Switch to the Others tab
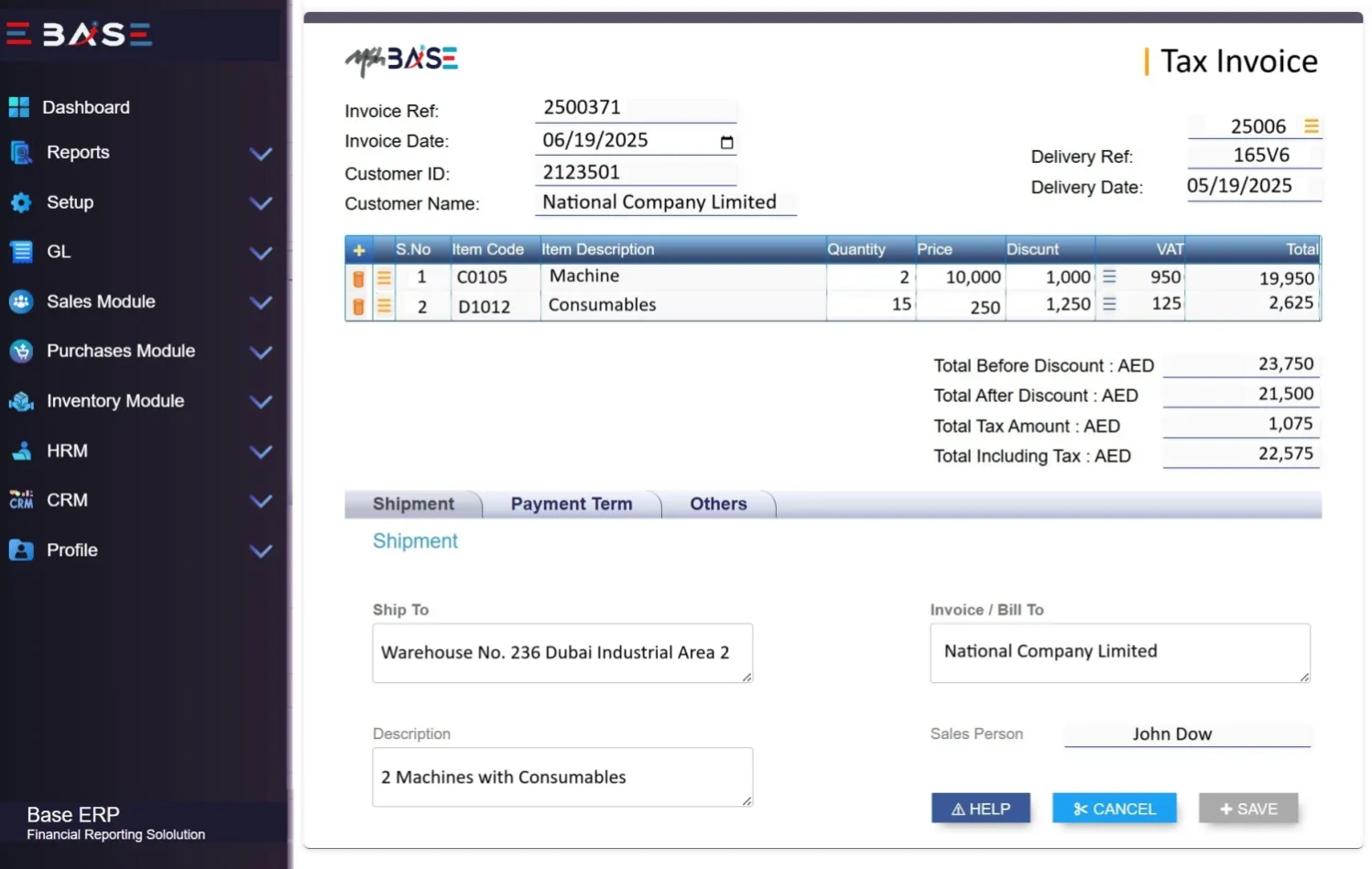 [x=718, y=504]
